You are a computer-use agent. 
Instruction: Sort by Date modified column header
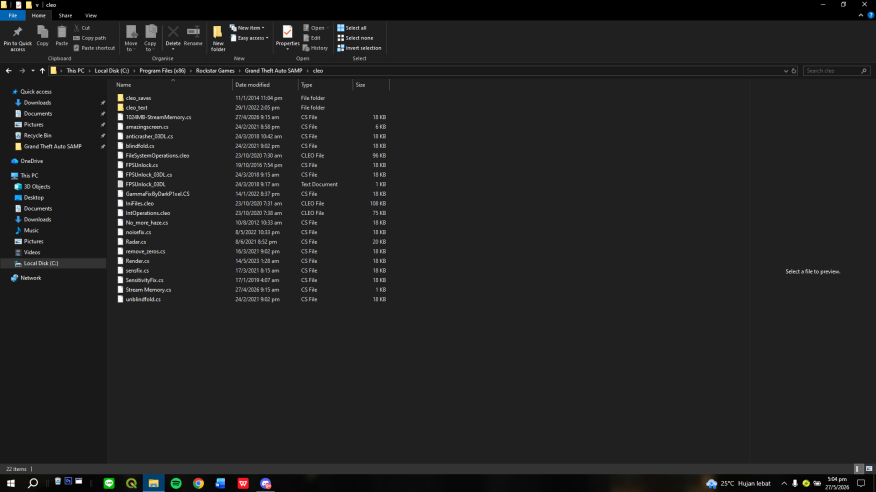265,85
